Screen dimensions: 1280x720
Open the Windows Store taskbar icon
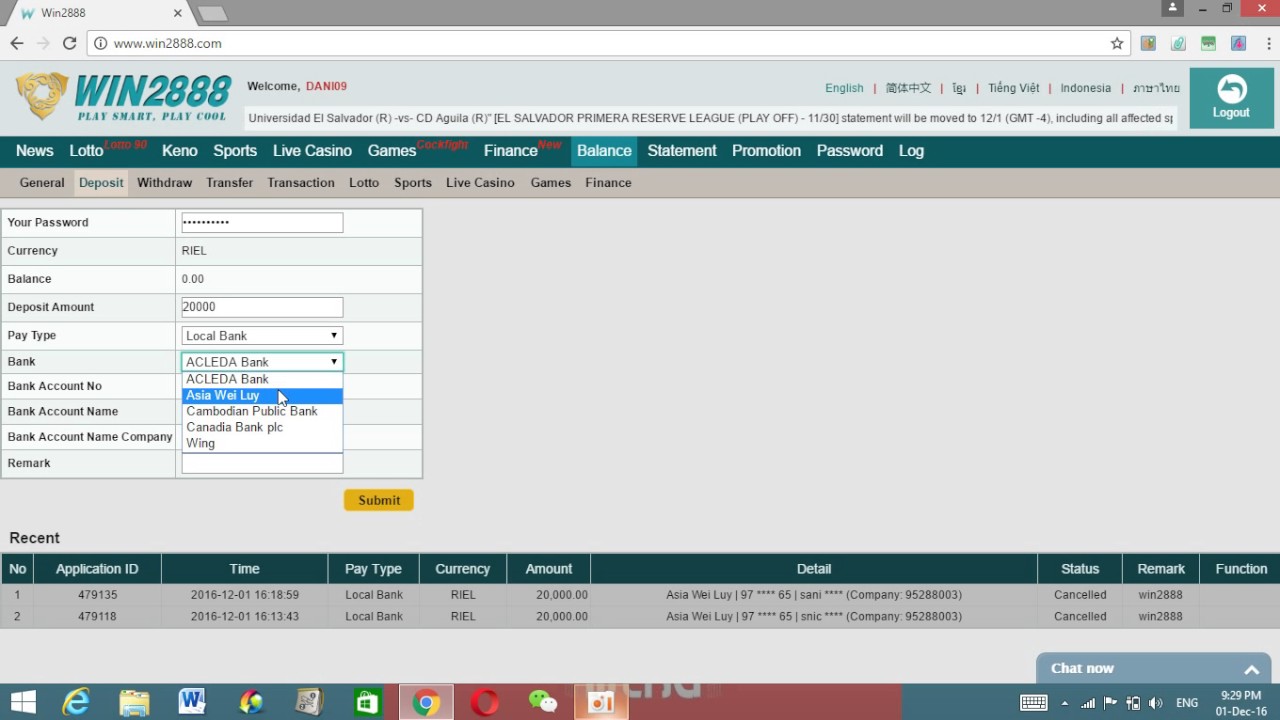[367, 702]
